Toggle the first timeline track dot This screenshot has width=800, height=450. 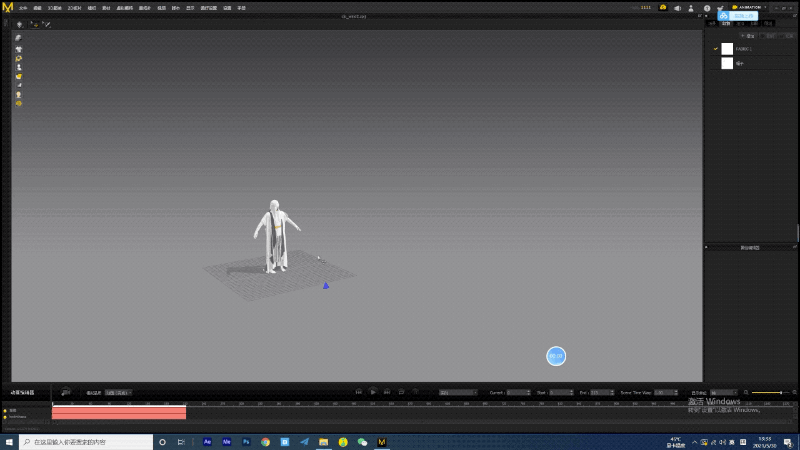(5, 411)
